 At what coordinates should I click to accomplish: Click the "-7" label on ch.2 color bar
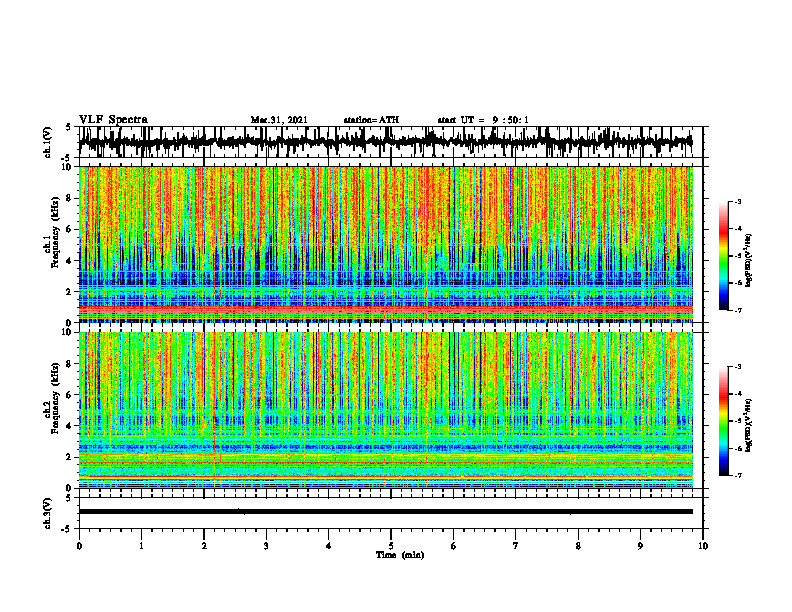737,475
